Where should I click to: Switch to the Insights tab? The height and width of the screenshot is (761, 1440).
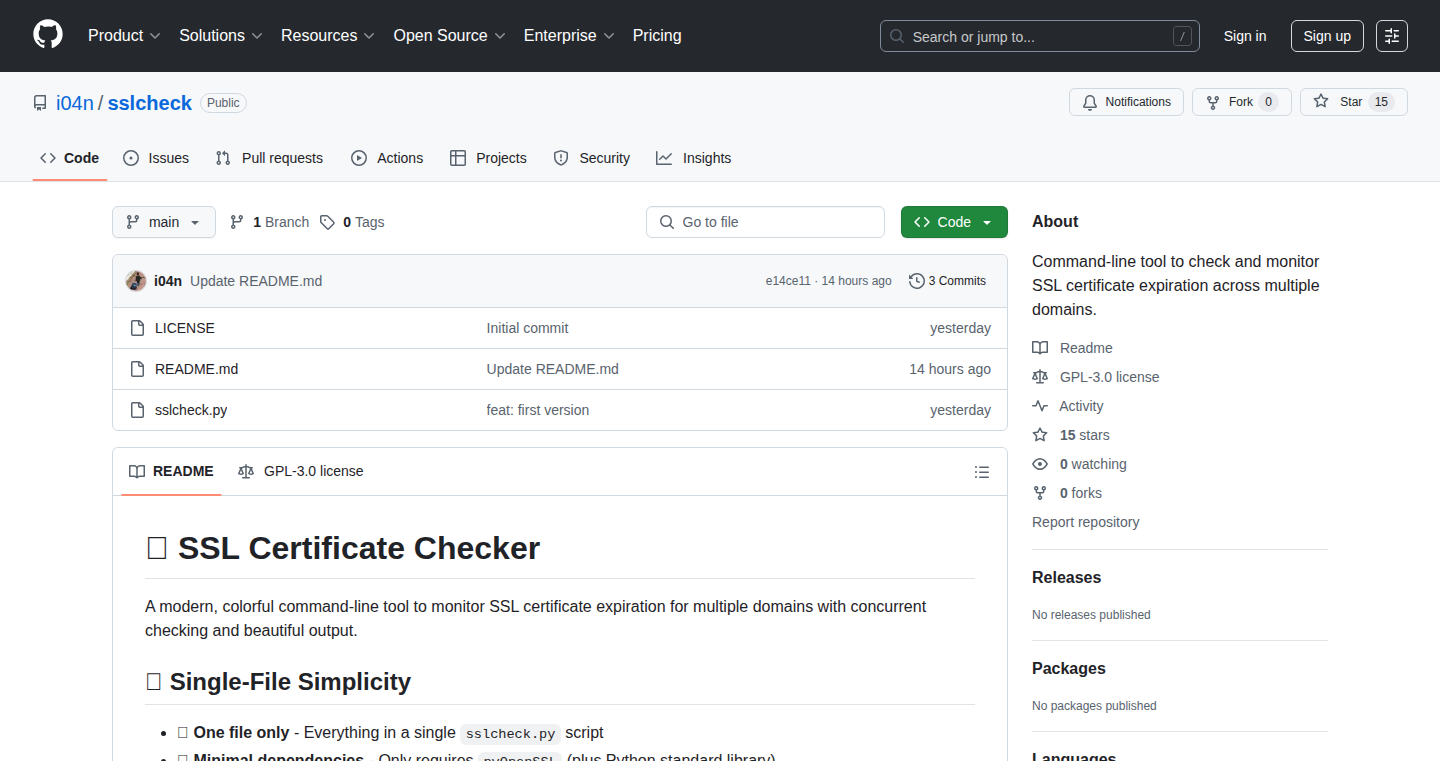(694, 158)
